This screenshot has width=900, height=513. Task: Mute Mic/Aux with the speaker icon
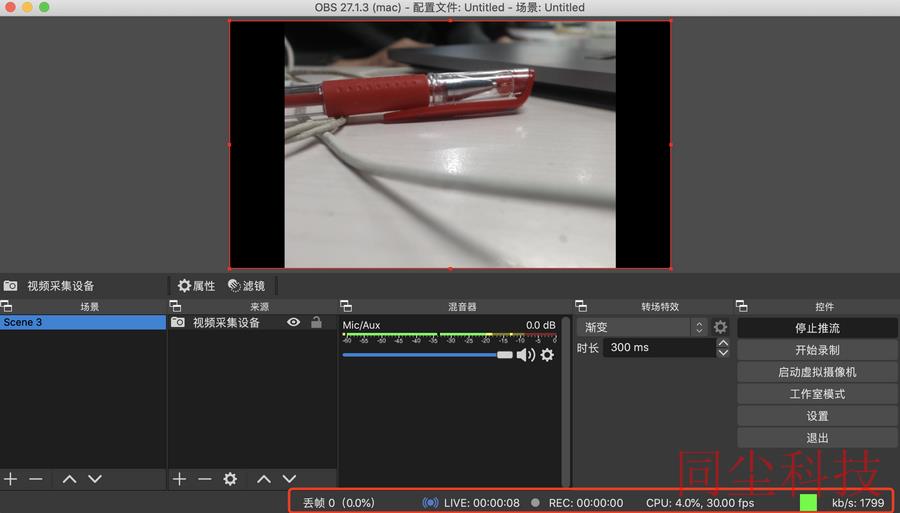click(525, 355)
